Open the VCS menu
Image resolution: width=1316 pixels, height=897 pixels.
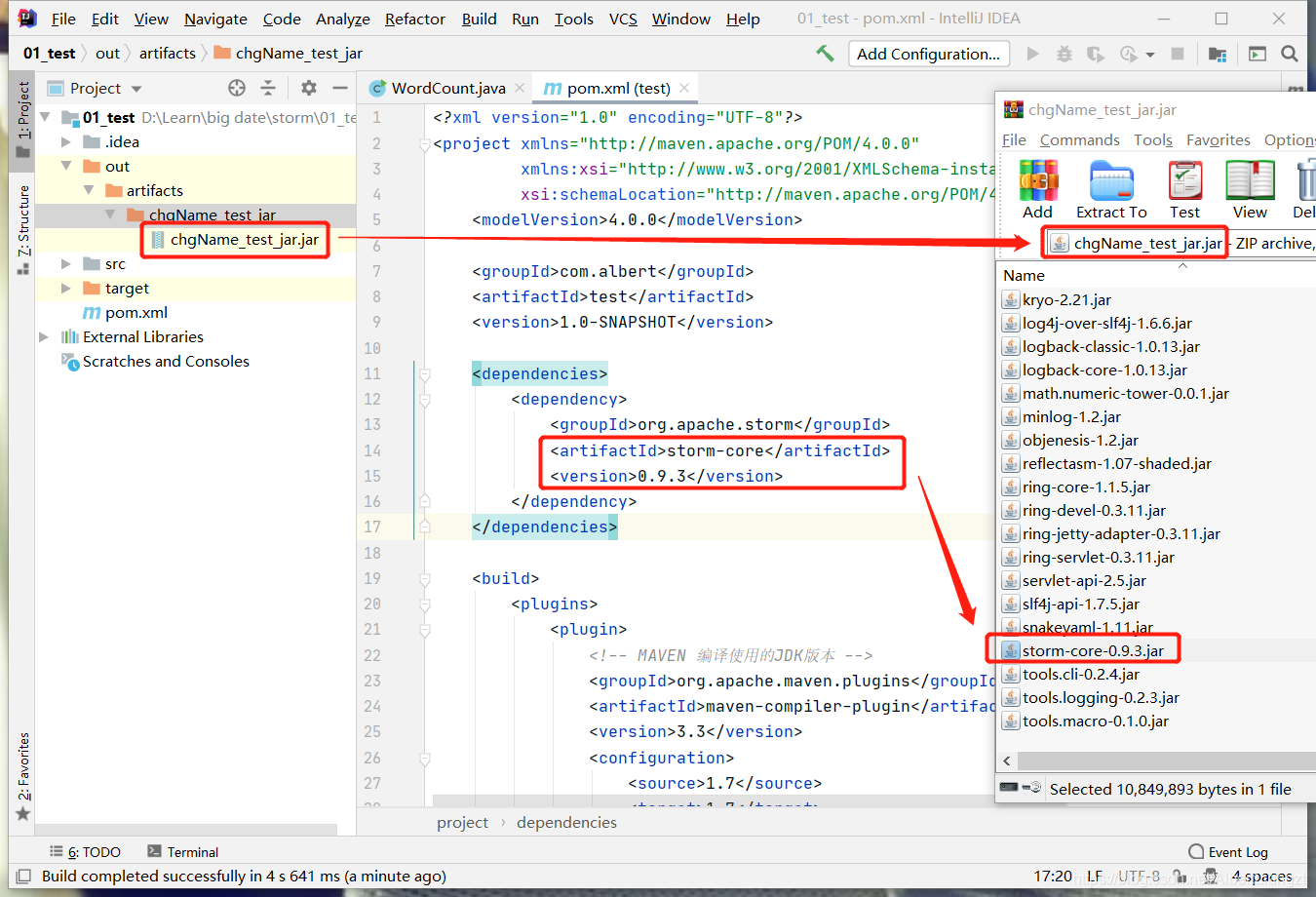(x=623, y=19)
